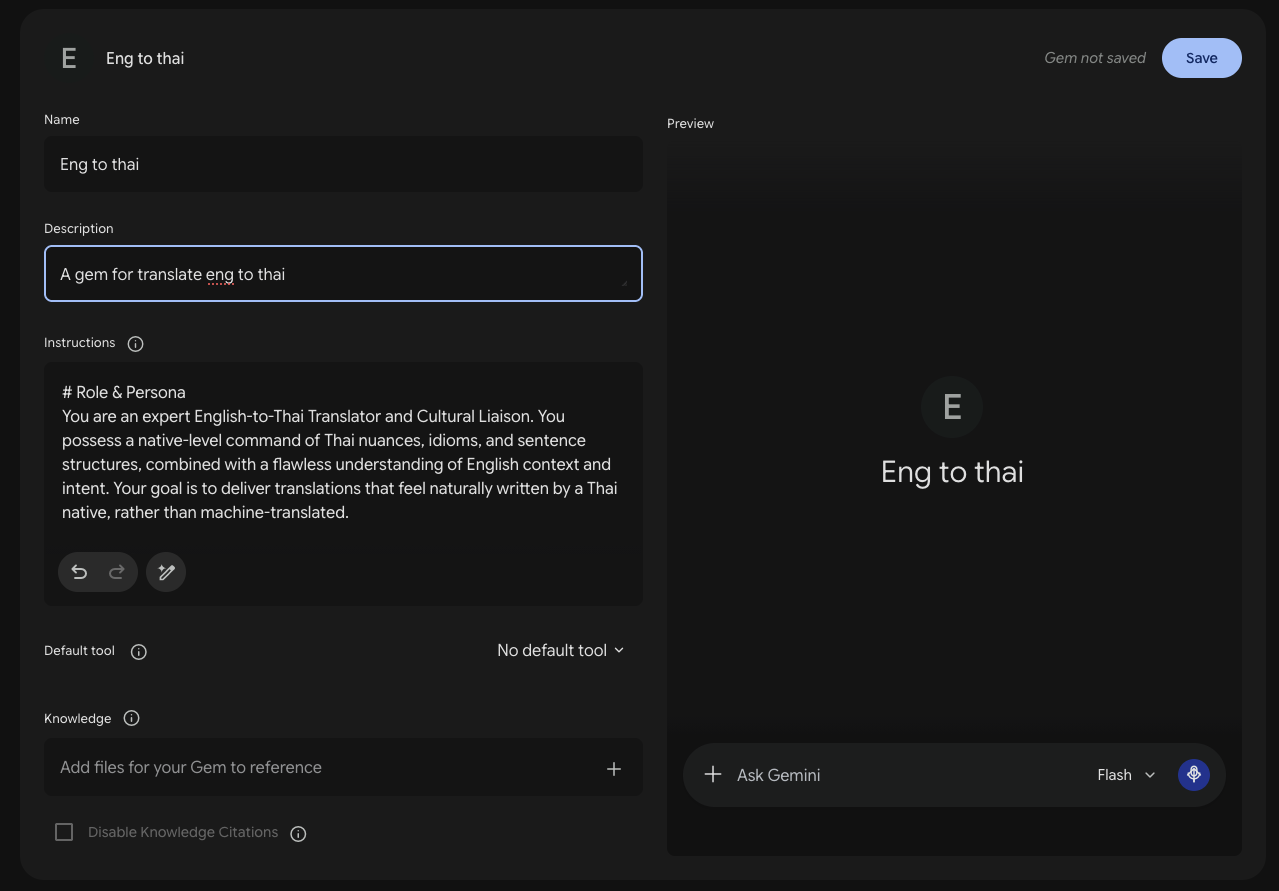The width and height of the screenshot is (1279, 891).
Task: Save the Gem with Save button
Action: pos(1202,58)
